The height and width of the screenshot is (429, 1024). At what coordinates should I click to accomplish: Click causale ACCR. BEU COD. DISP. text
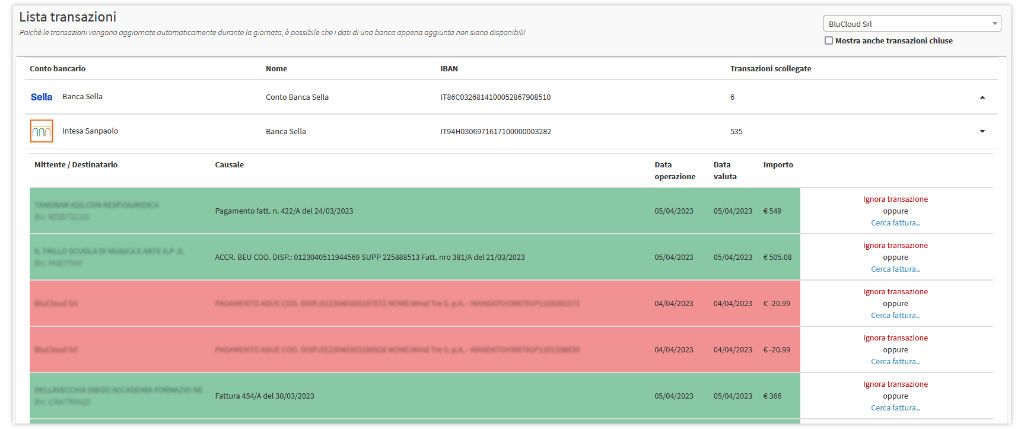point(370,257)
